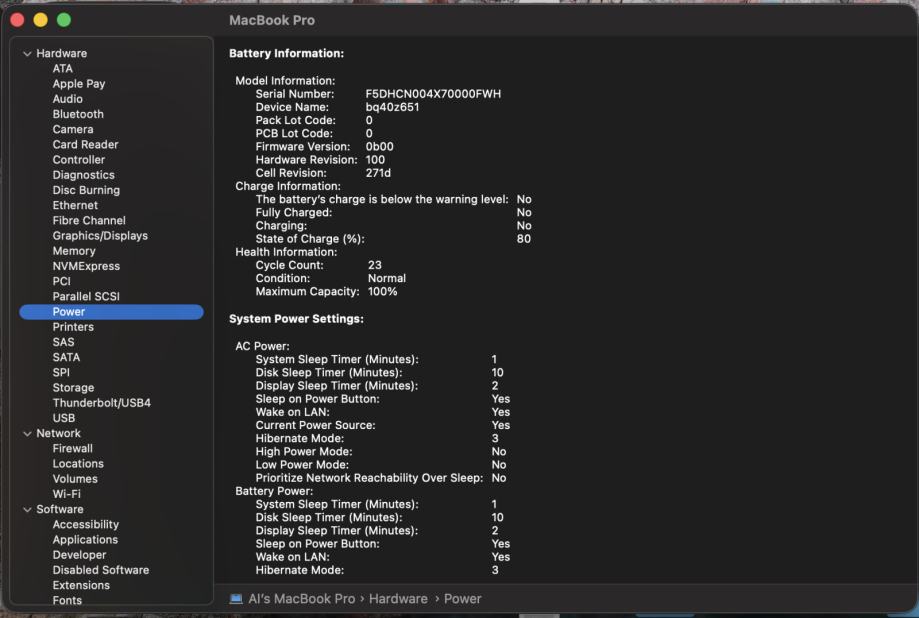Viewport: 919px width, 618px height.
Task: Click cell revision 271d value
Action: [378, 173]
